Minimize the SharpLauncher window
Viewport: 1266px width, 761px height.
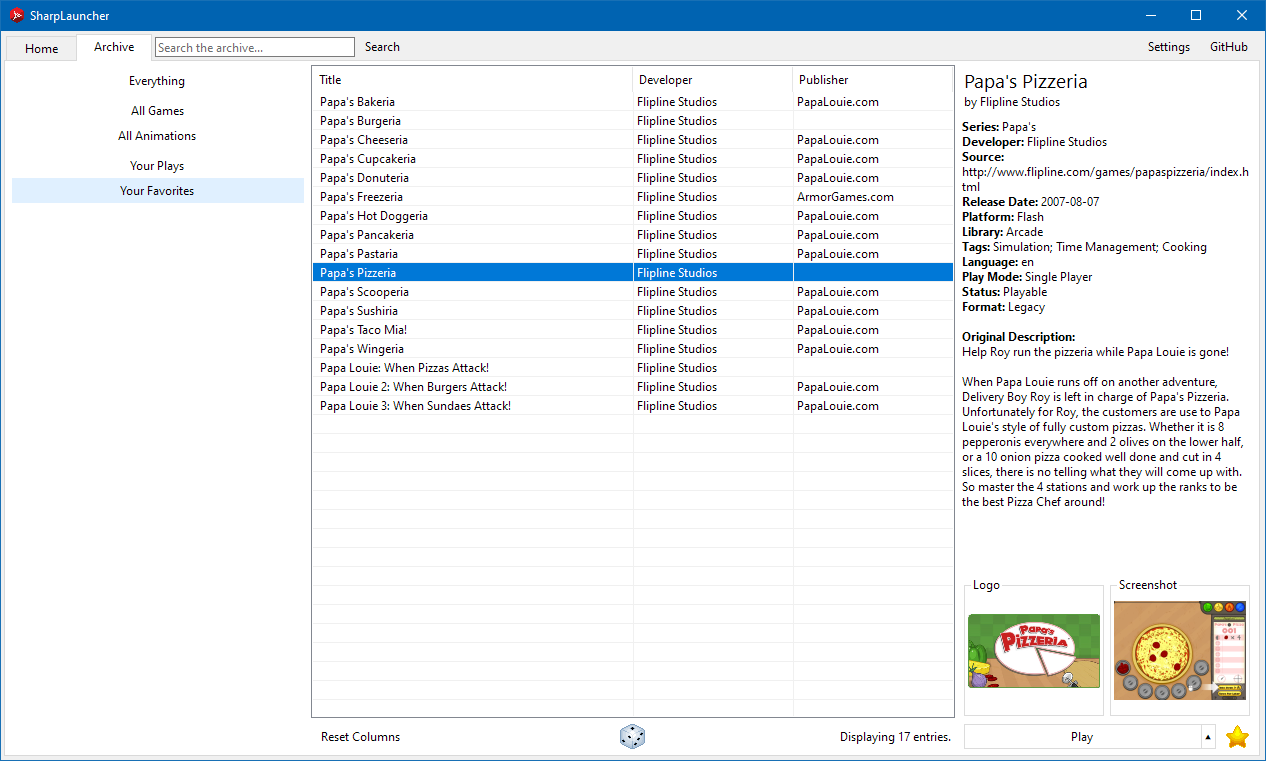(1150, 15)
